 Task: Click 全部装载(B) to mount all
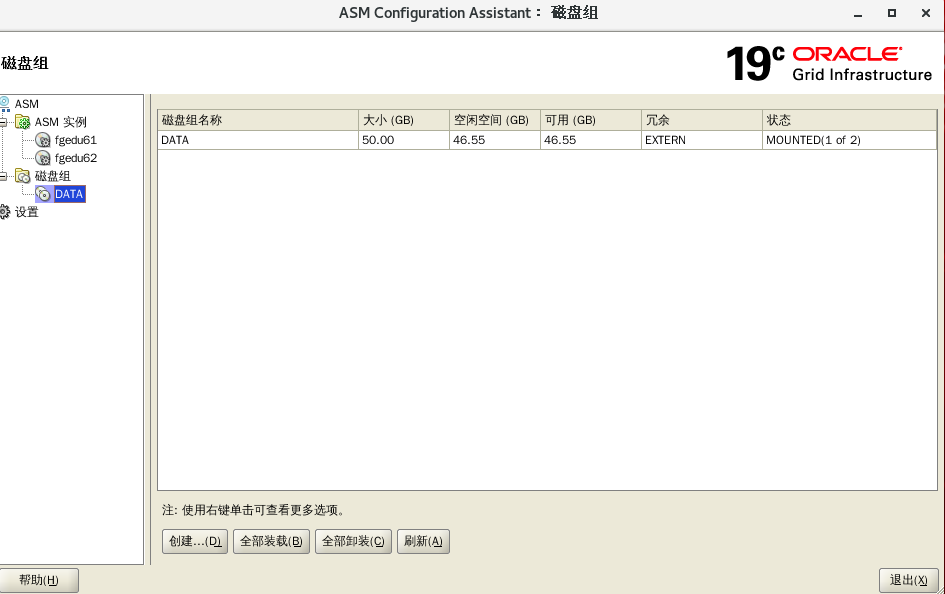271,541
